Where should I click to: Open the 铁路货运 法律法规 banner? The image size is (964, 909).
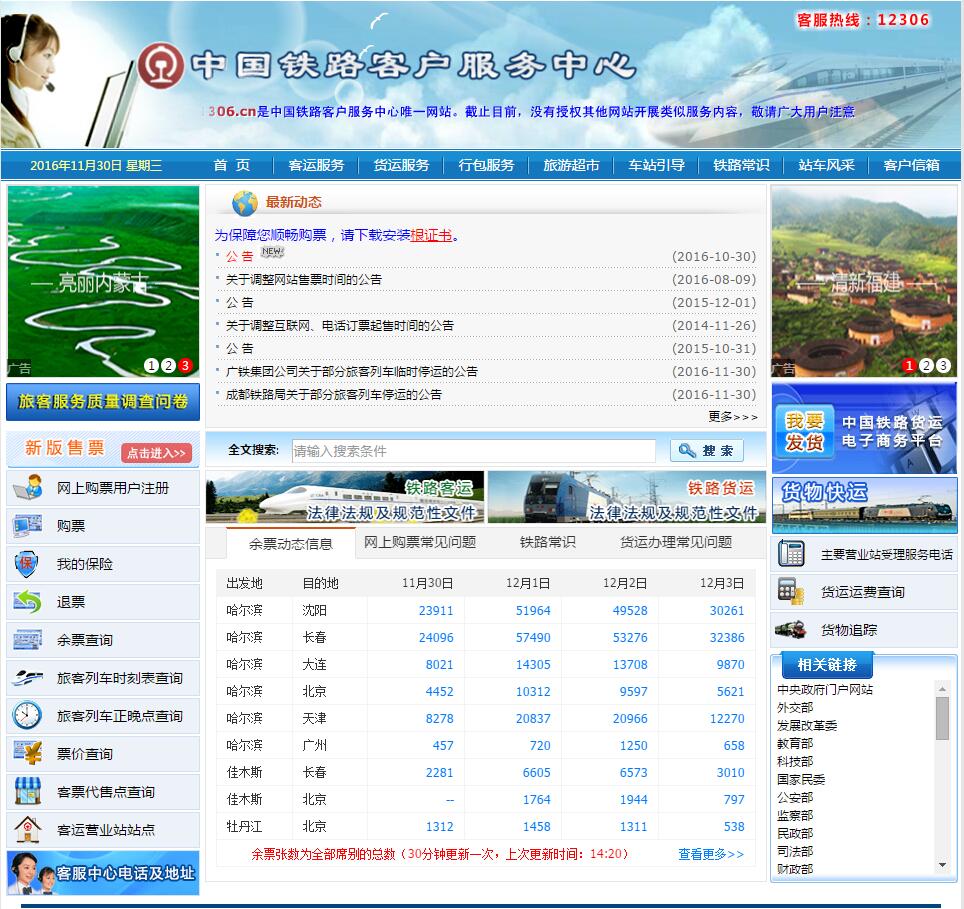[626, 497]
